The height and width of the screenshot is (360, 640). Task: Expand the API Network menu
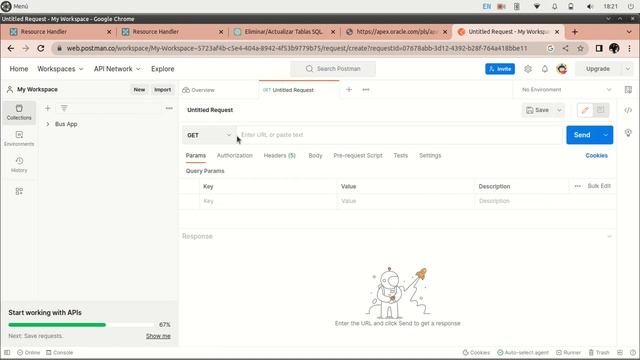pos(117,69)
